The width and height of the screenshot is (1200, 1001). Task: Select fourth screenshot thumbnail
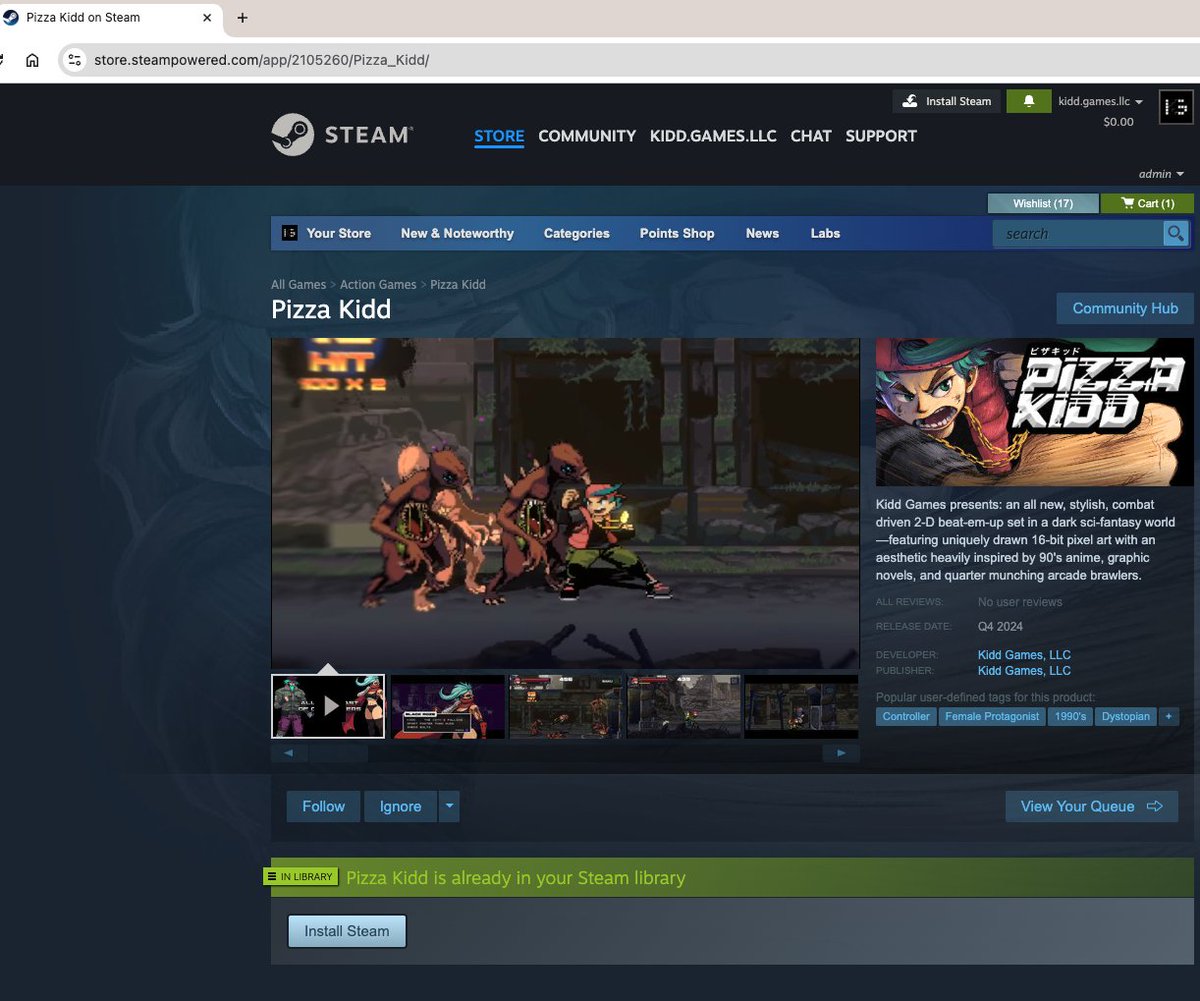pyautogui.click(x=683, y=706)
